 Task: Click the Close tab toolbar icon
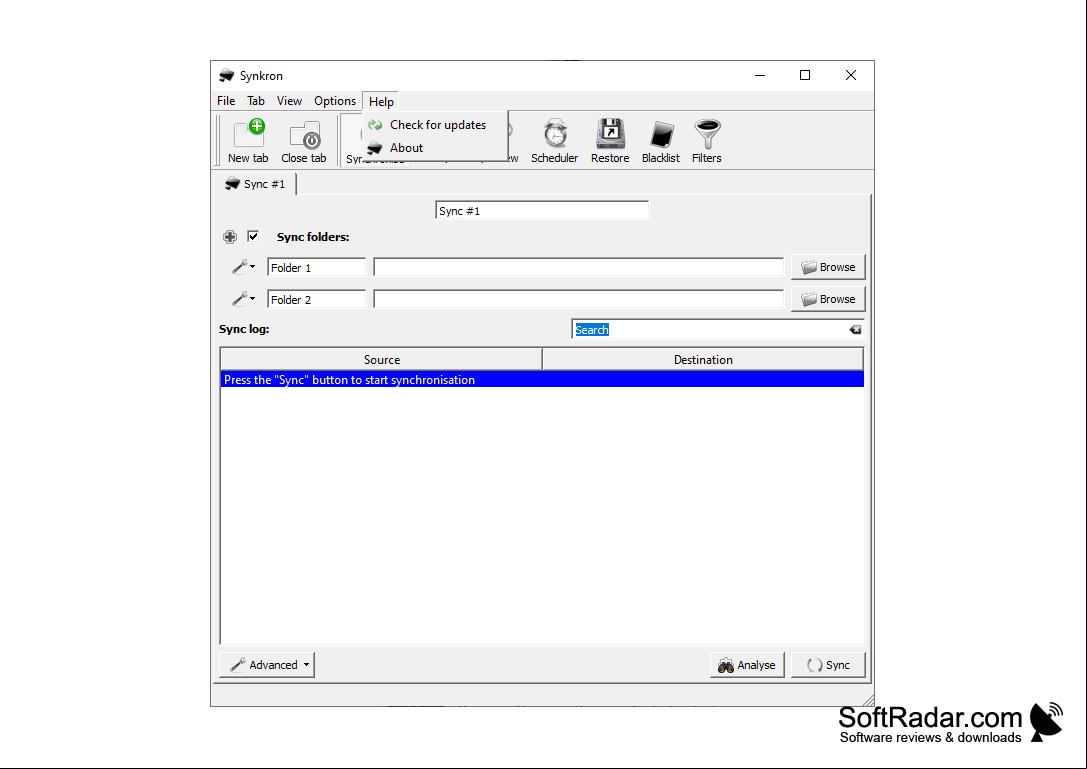click(304, 141)
